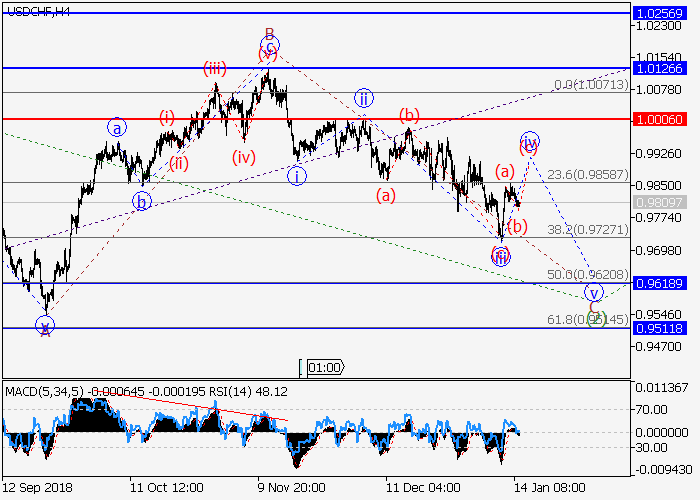Image resolution: width=700 pixels, height=500 pixels.
Task: Click the 01:00 time label box
Action: click(x=326, y=368)
